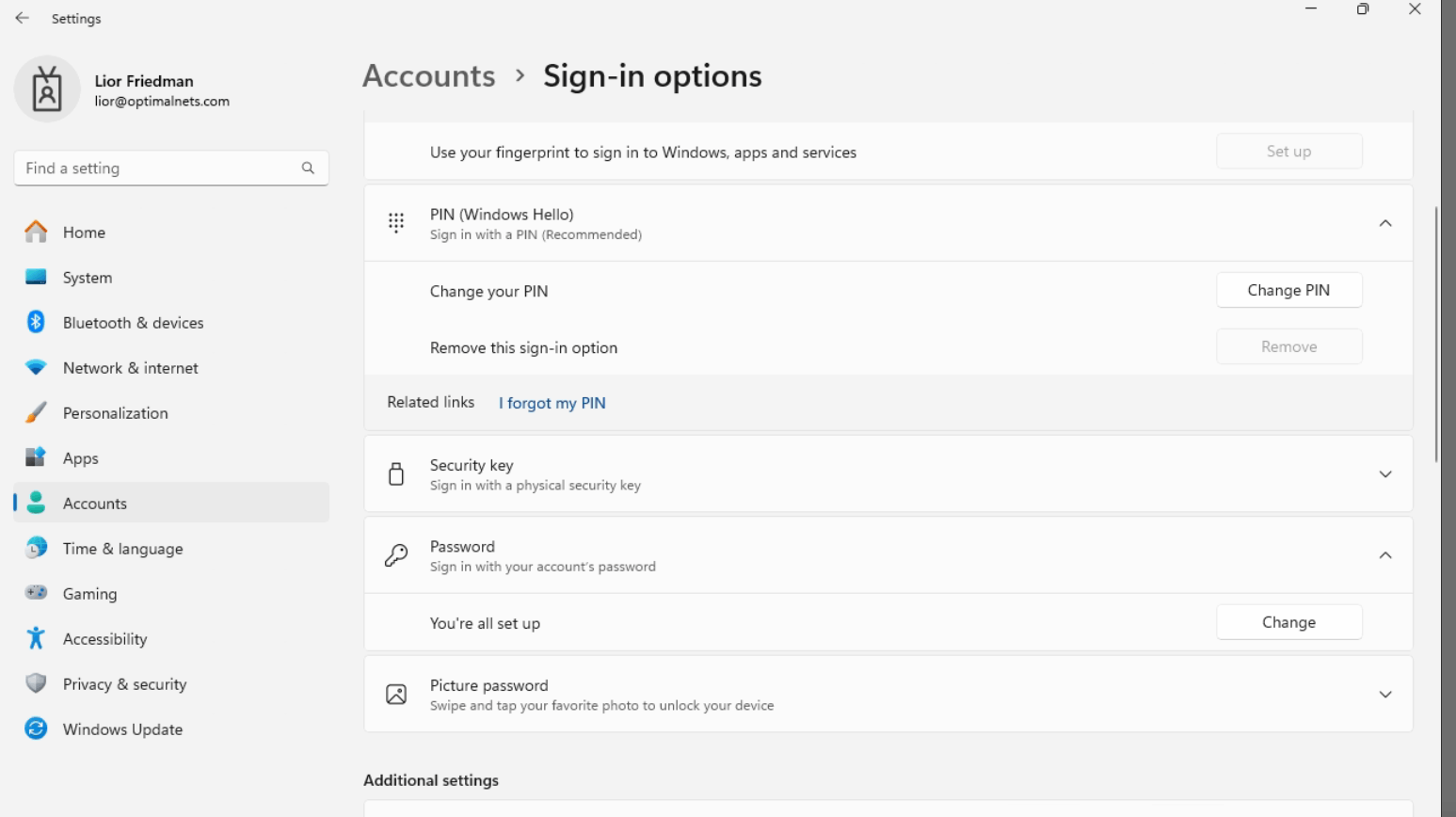Screen dimensions: 1456x817
Task: Select Time & language label
Action: [123, 549]
